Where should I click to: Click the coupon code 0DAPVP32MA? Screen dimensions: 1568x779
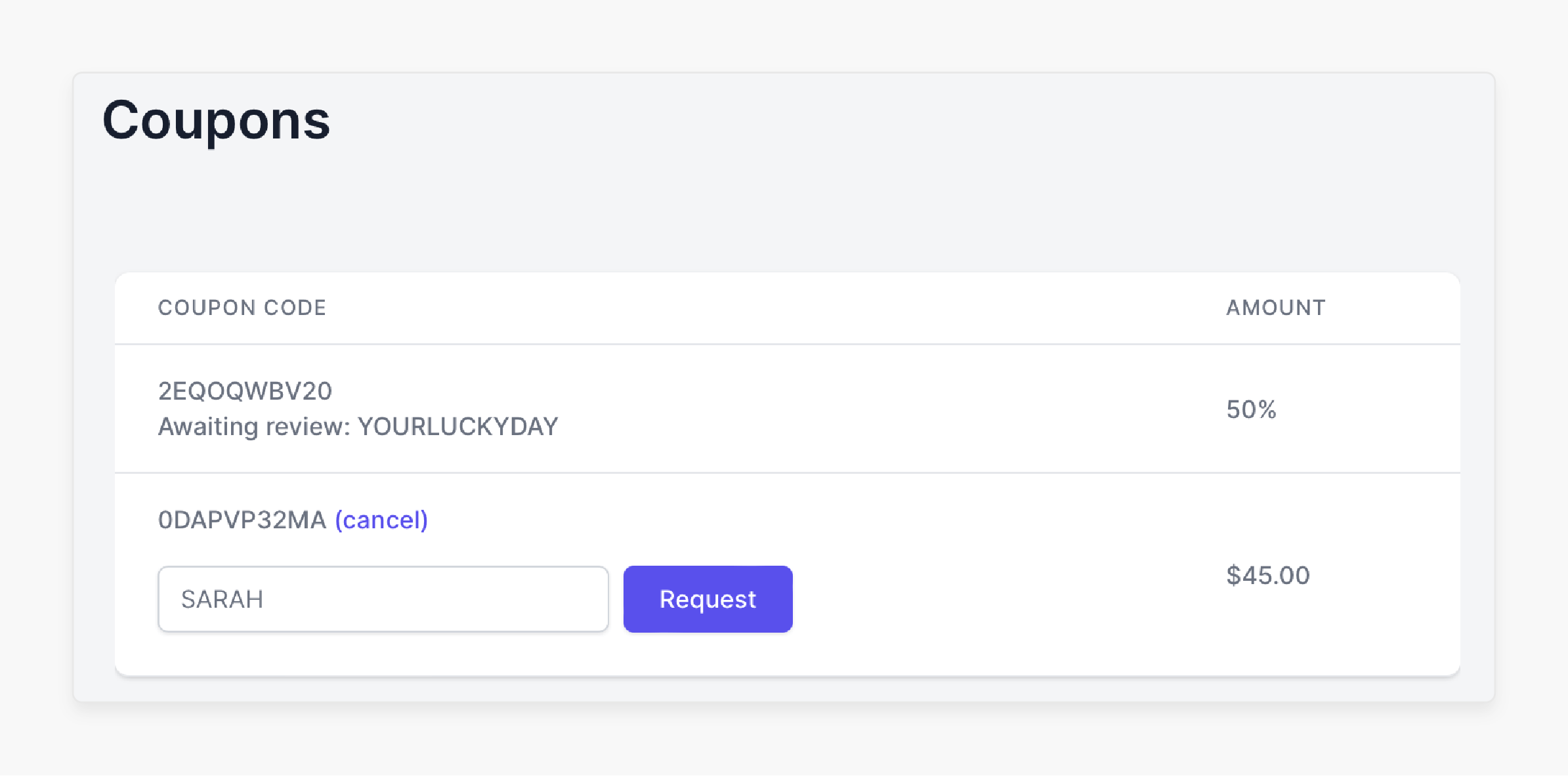pos(242,520)
